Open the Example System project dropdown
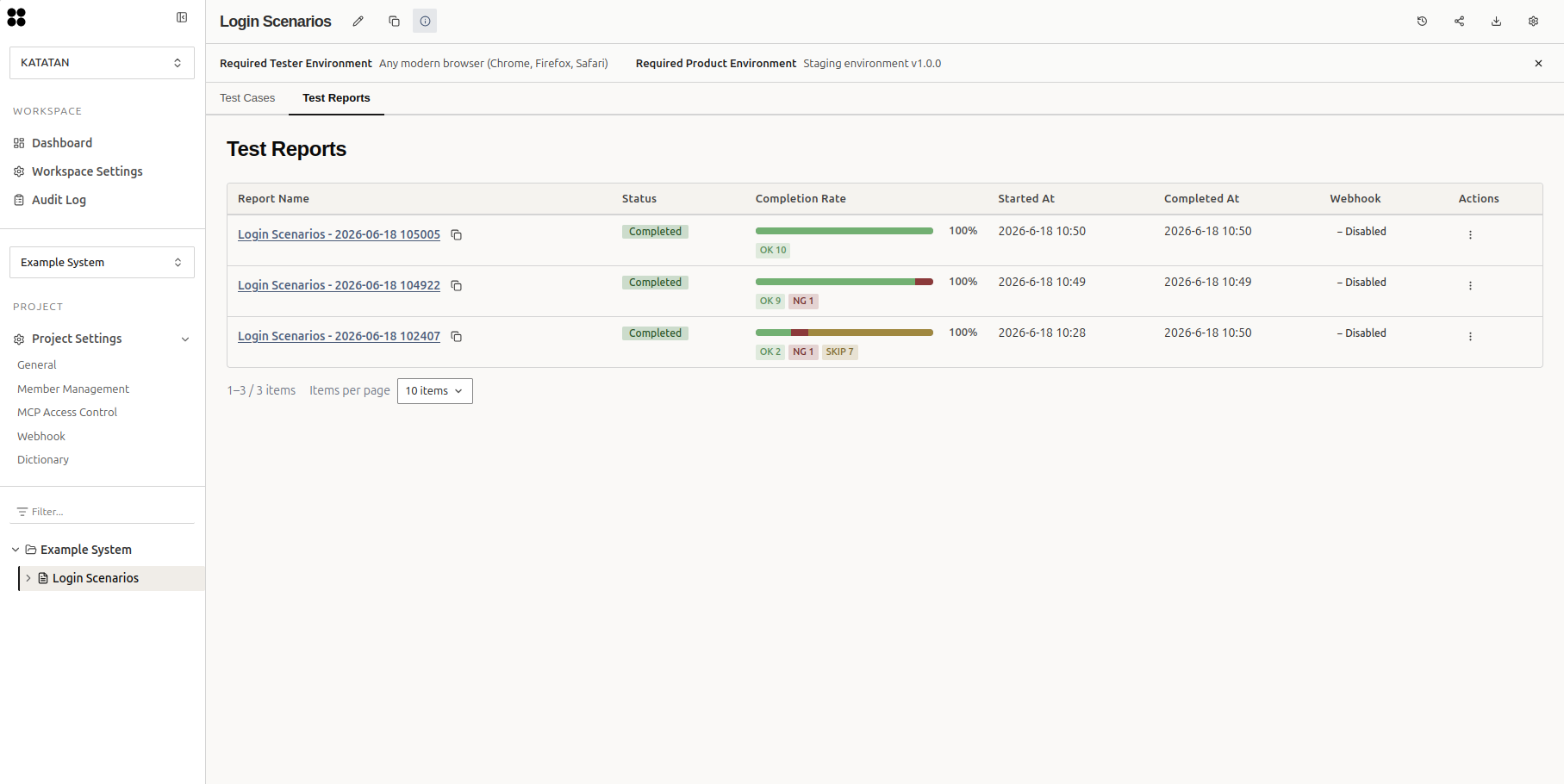 coord(102,262)
